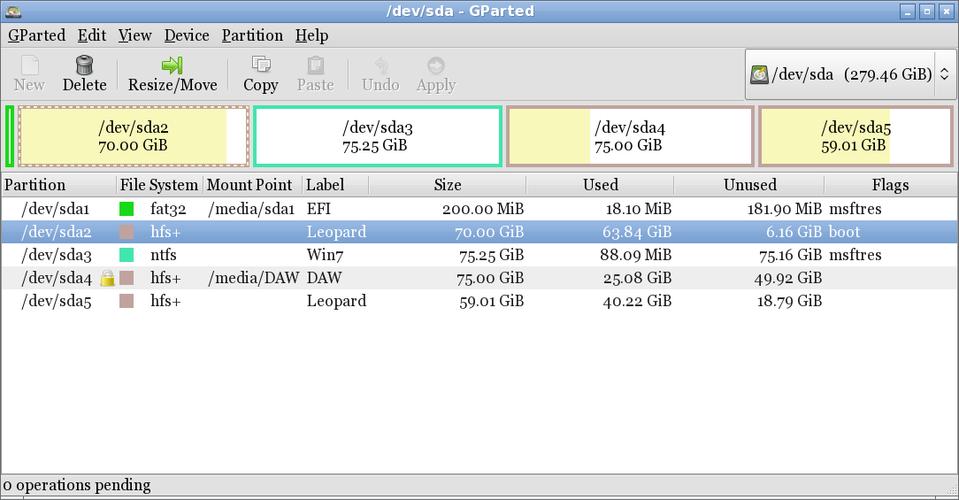This screenshot has width=959, height=500.
Task: Click the Resize/Move toolbar icon
Action: point(172,66)
